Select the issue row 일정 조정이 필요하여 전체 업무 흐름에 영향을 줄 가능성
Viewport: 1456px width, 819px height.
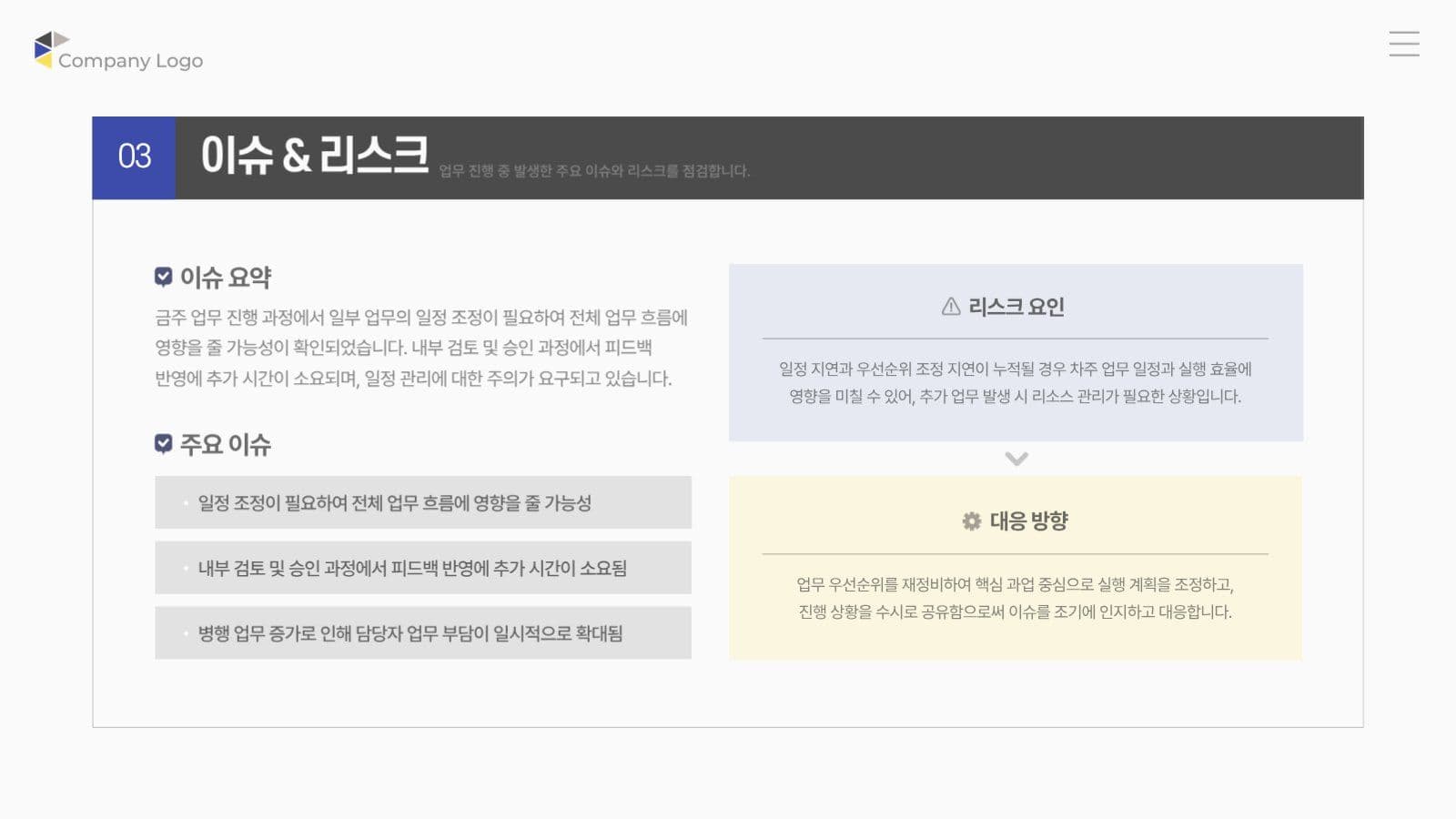[x=423, y=502]
